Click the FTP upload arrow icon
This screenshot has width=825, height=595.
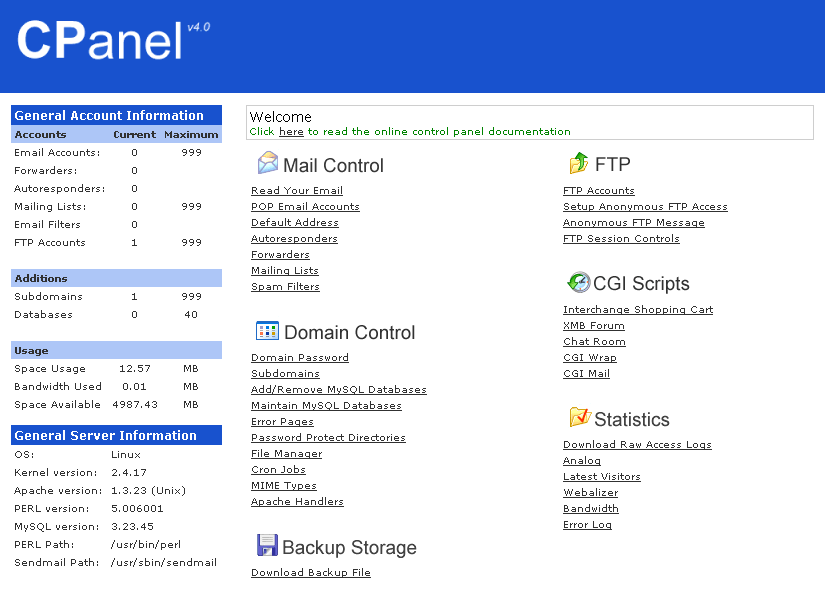578,163
